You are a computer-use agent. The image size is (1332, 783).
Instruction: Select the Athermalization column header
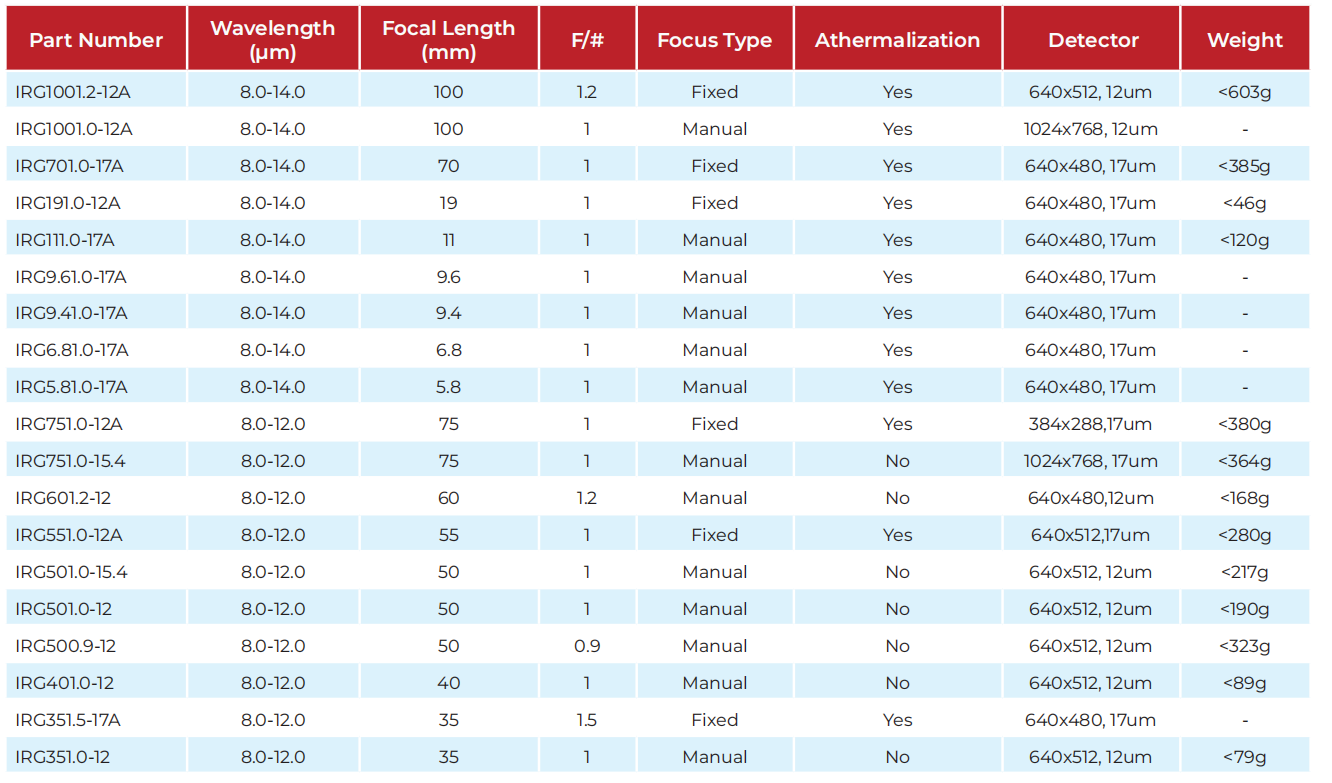click(x=898, y=40)
